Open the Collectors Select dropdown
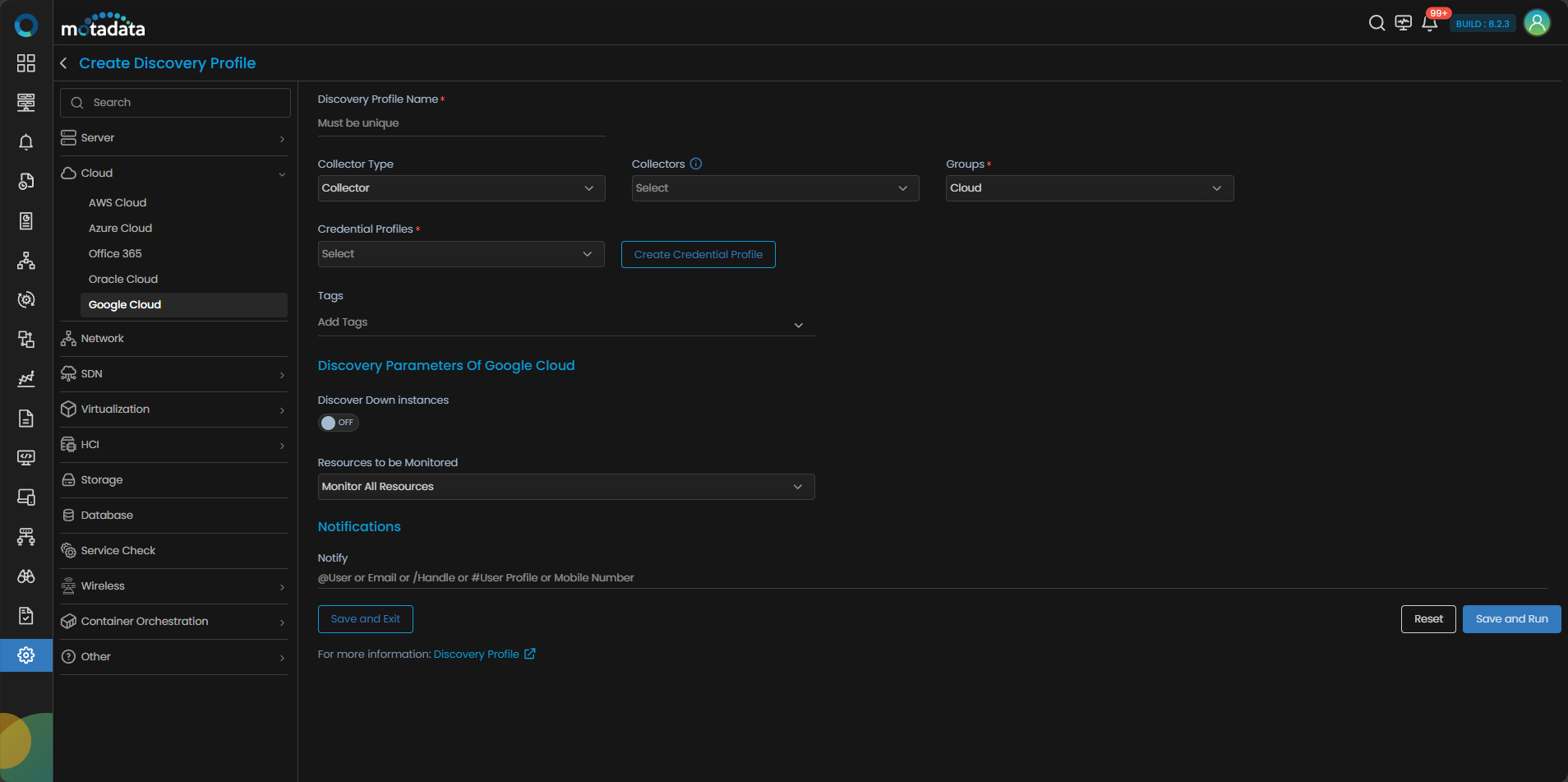 [776, 188]
